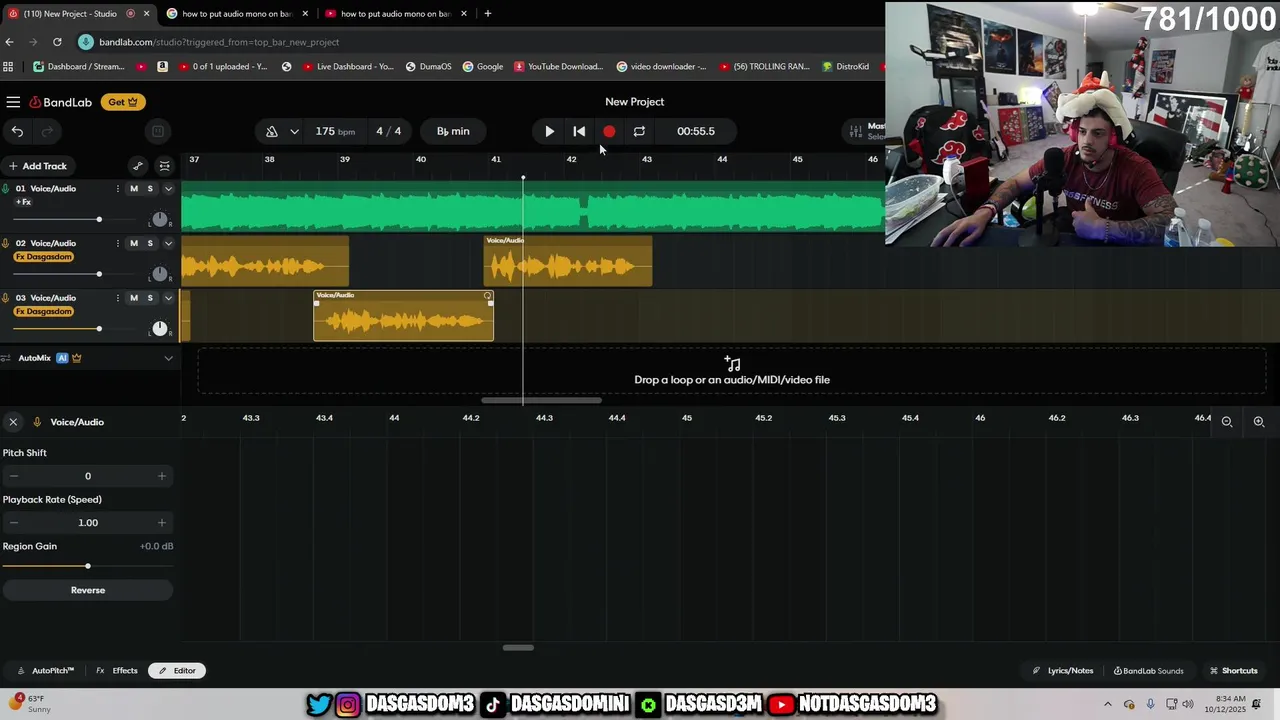Undo the last action with the undo arrow
This screenshot has height=720, width=1280.
[17, 131]
